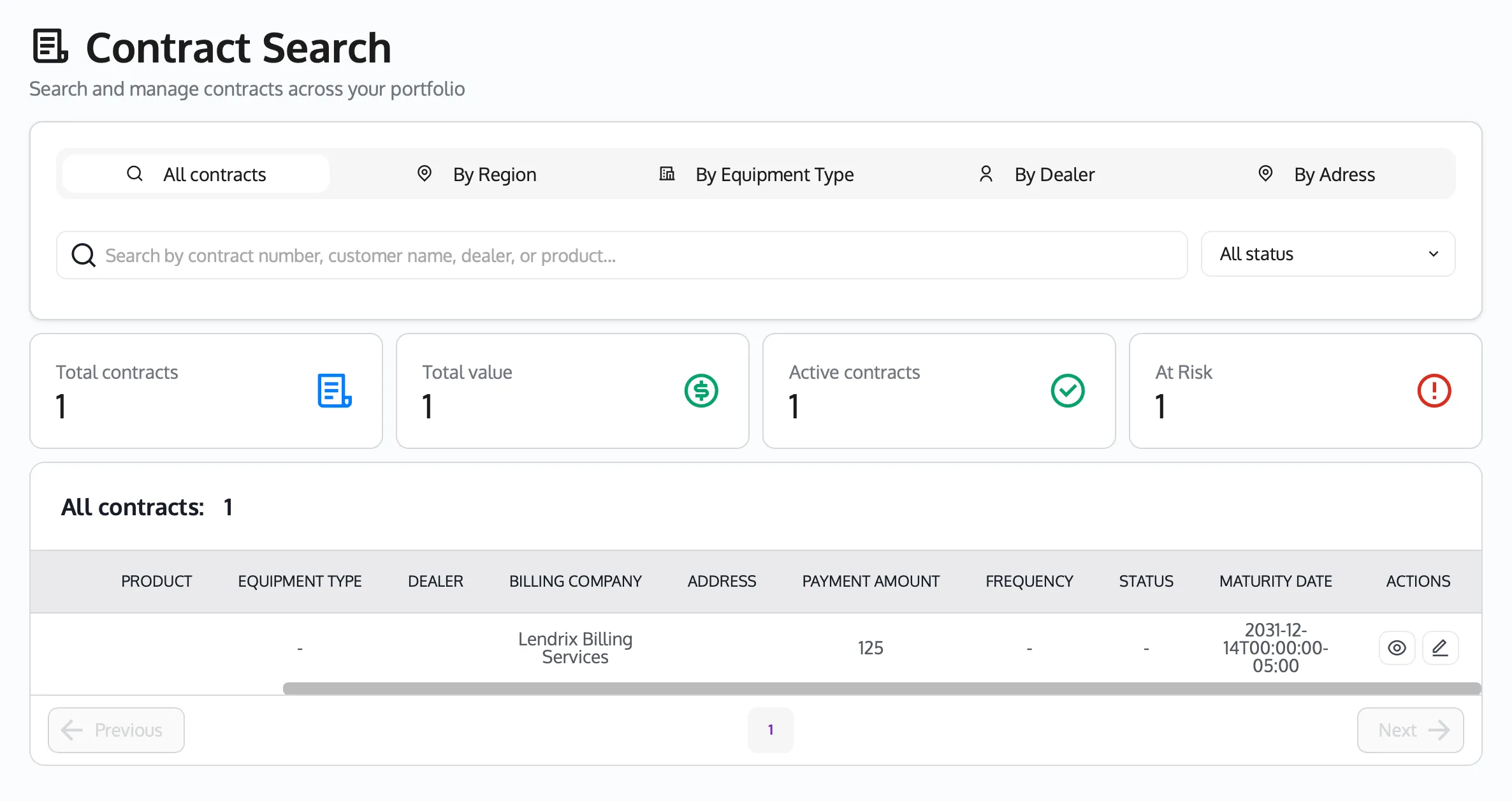Click the document icon on the Total contracts card
Screen dimensions: 1512x801
tap(334, 391)
